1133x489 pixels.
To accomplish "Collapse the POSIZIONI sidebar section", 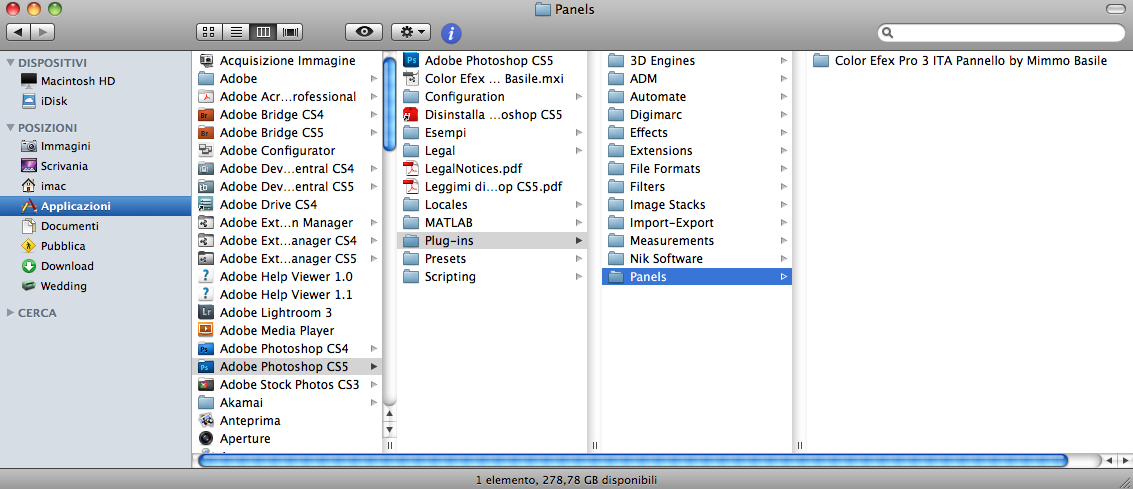I will tap(10, 128).
